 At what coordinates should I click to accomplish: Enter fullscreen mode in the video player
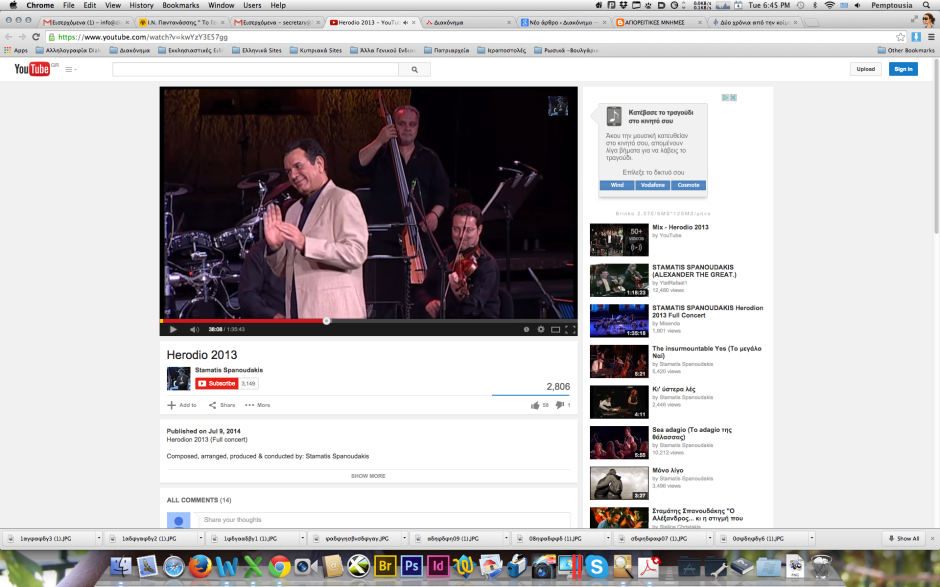[570, 329]
